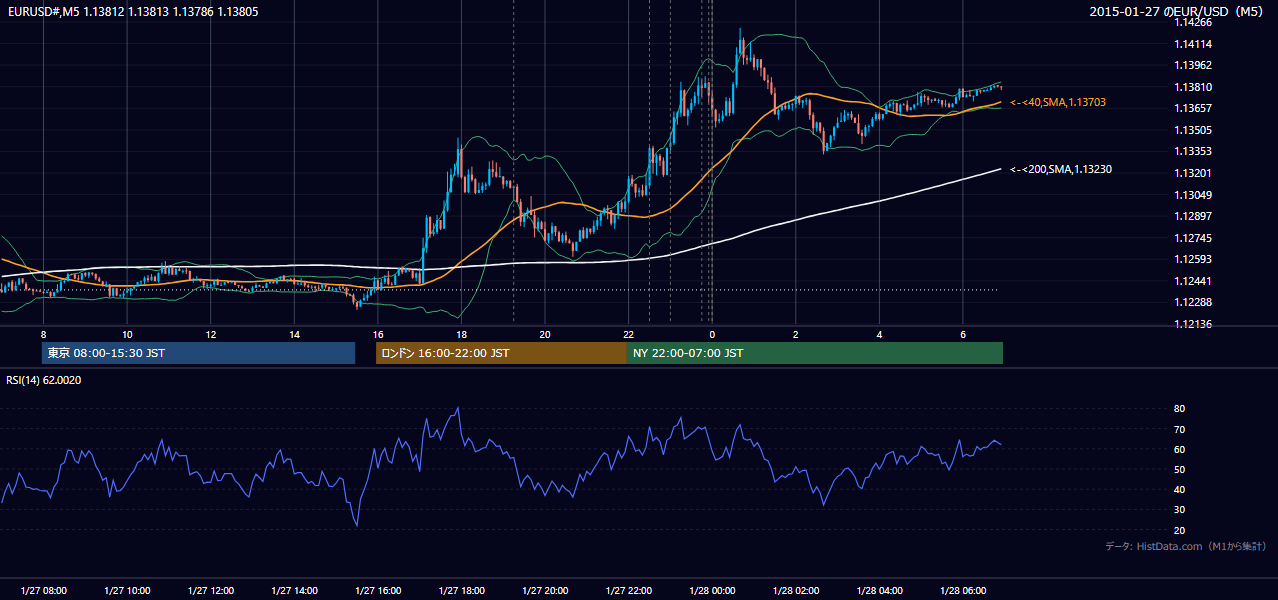1278x600 pixels.
Task: Click price axis label 1.14266
Action: tap(1193, 22)
